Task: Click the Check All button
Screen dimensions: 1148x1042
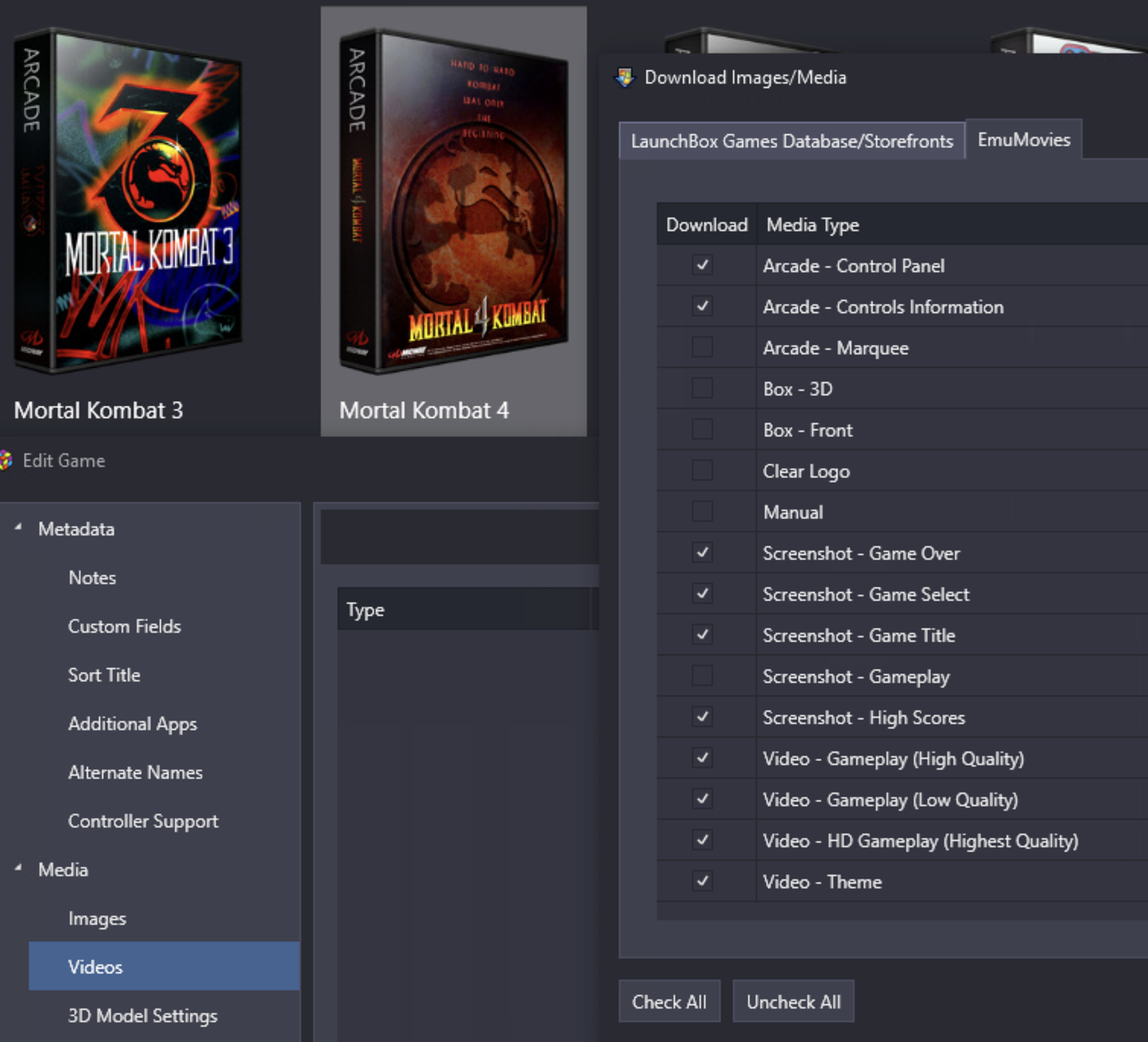Action: 669,1002
